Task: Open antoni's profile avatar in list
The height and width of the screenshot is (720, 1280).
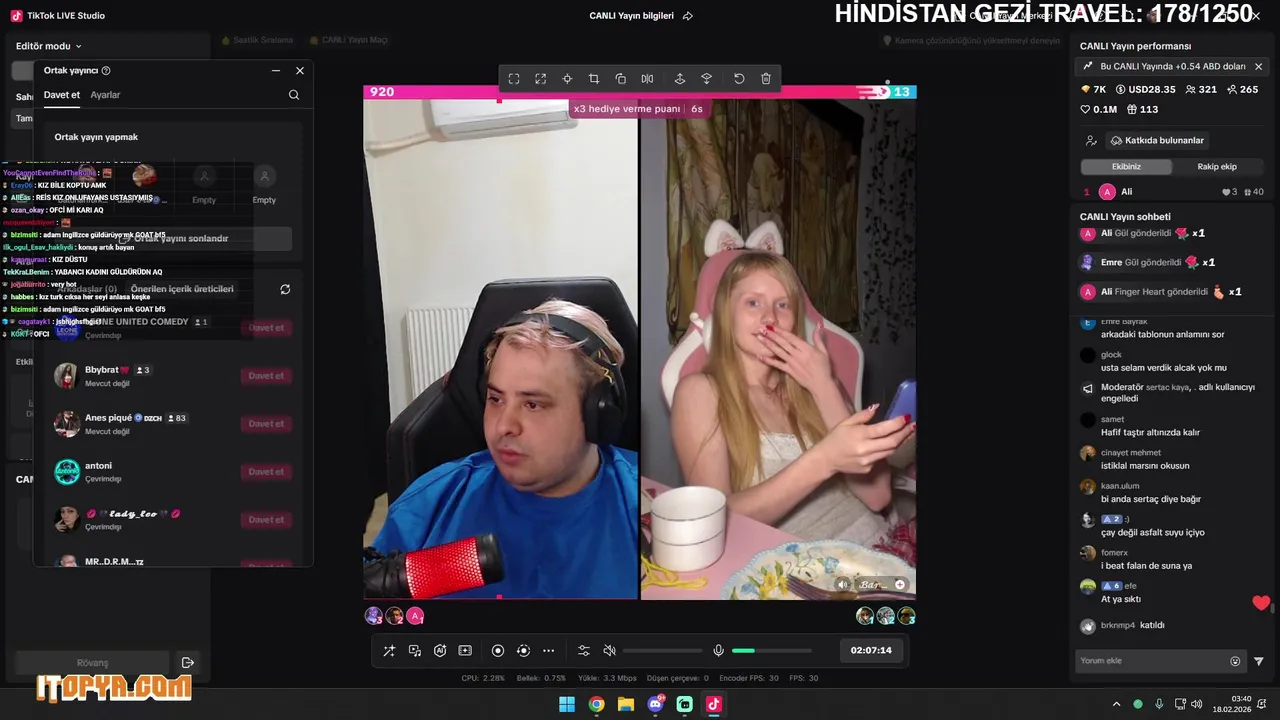Action: coord(67,472)
